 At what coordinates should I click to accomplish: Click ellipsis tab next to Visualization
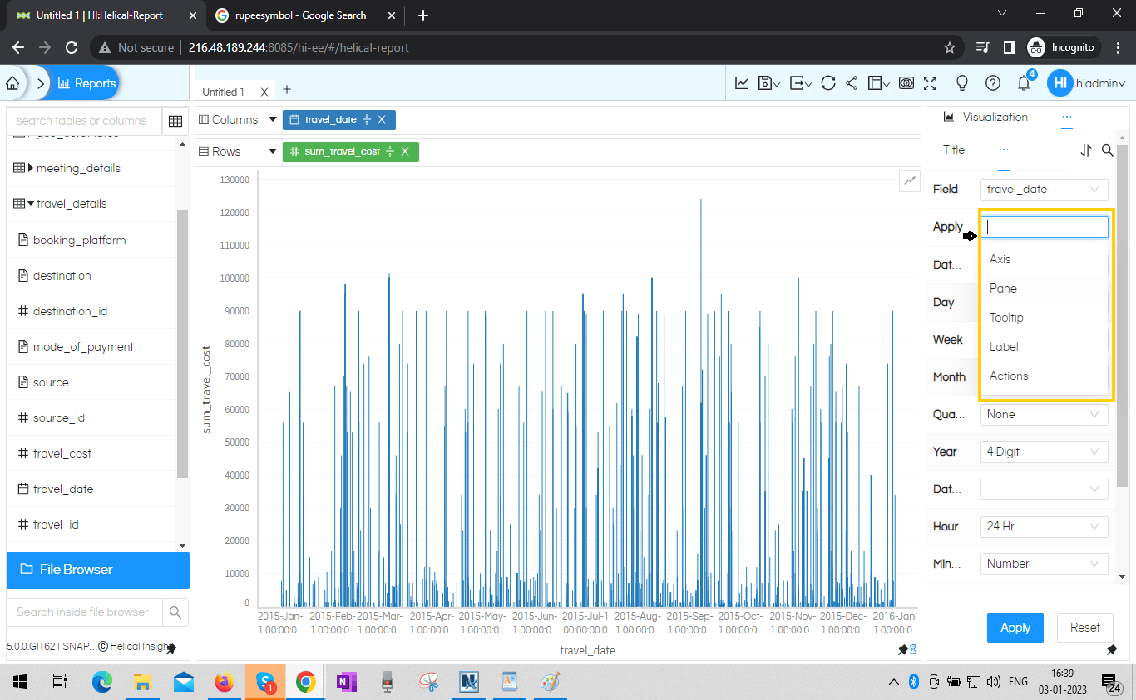coord(1066,117)
